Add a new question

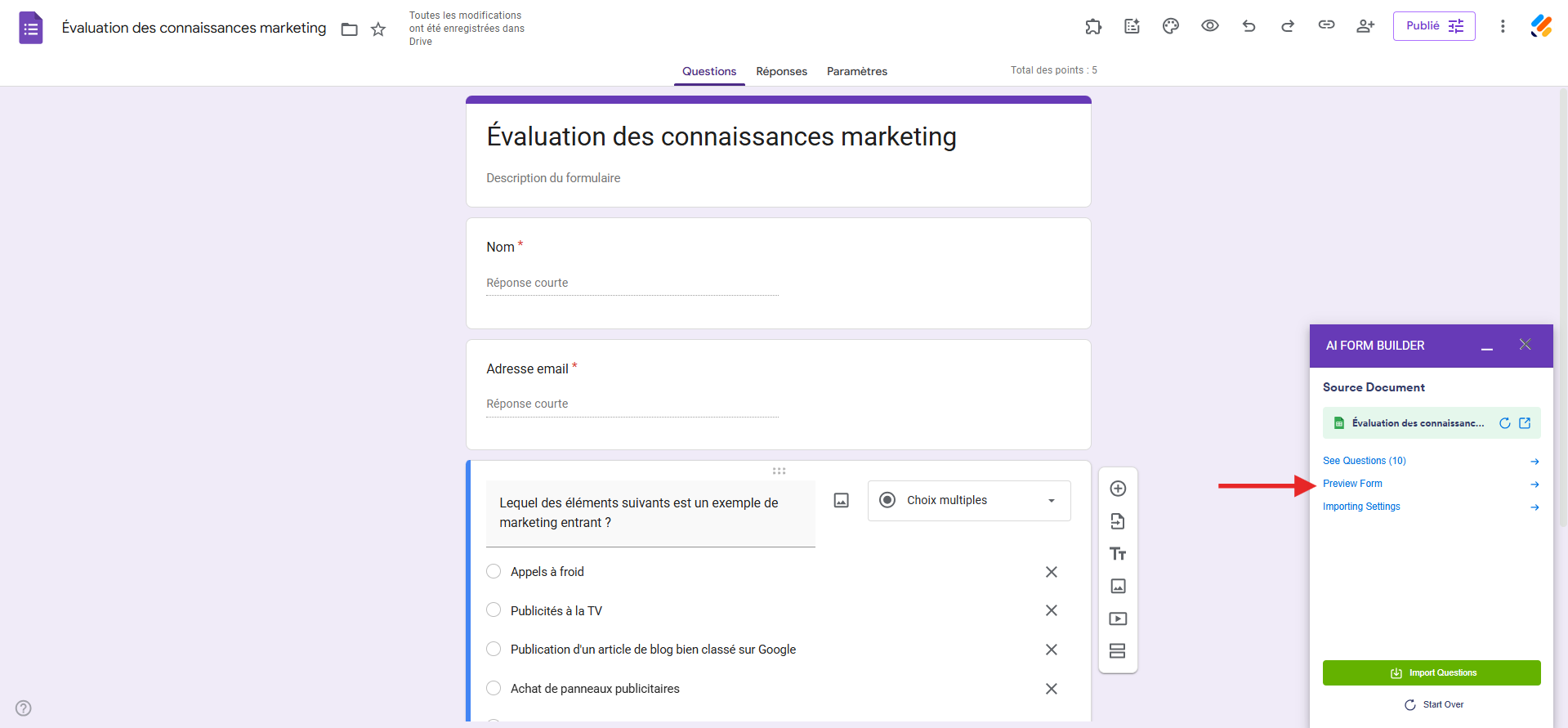point(1118,489)
